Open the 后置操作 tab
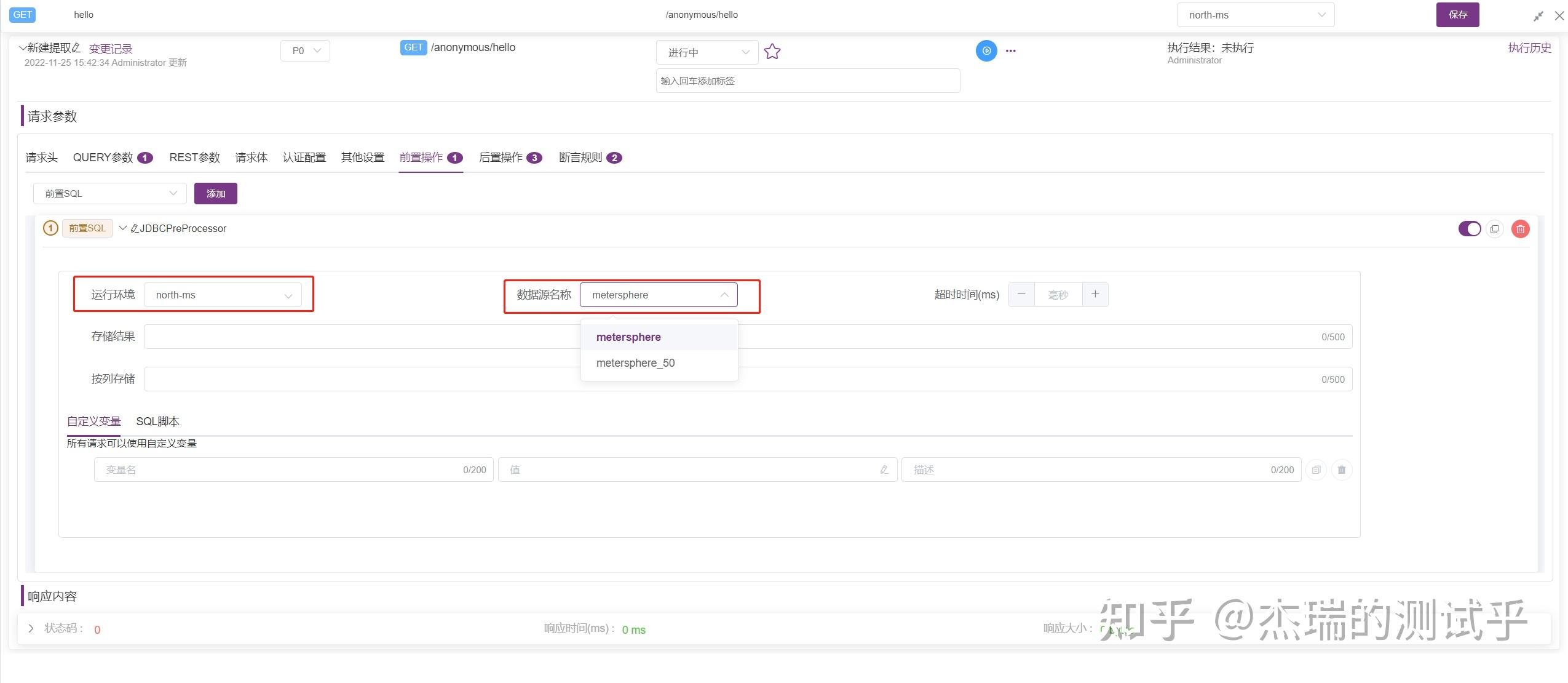 coord(501,158)
